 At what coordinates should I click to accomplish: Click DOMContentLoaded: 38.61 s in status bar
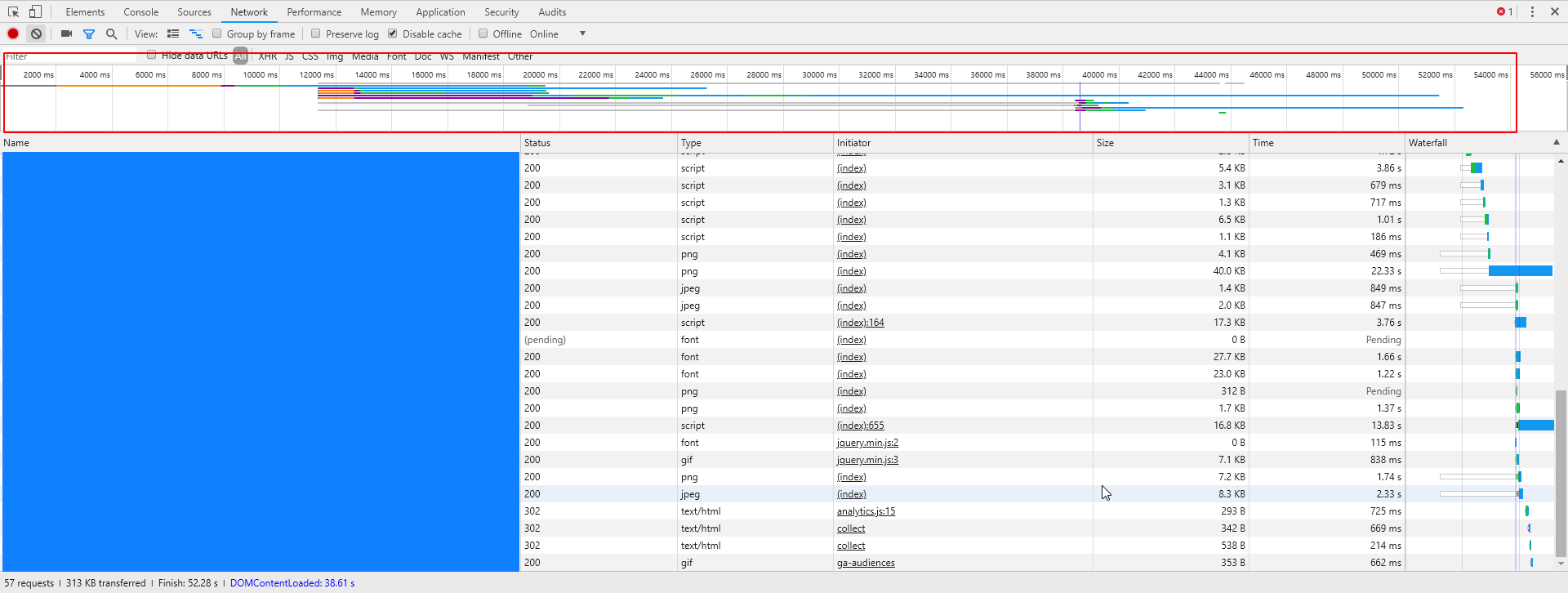(x=292, y=583)
